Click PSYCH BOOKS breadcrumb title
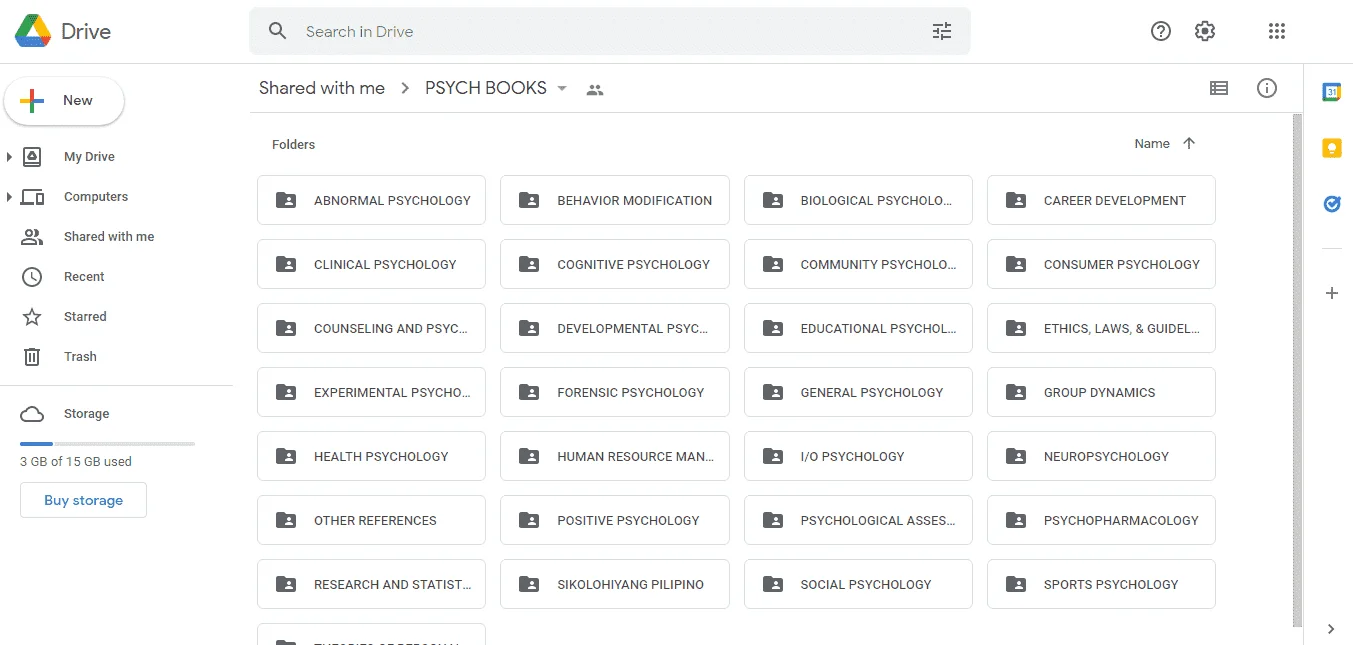Screen dimensions: 1353x645 (x=486, y=88)
